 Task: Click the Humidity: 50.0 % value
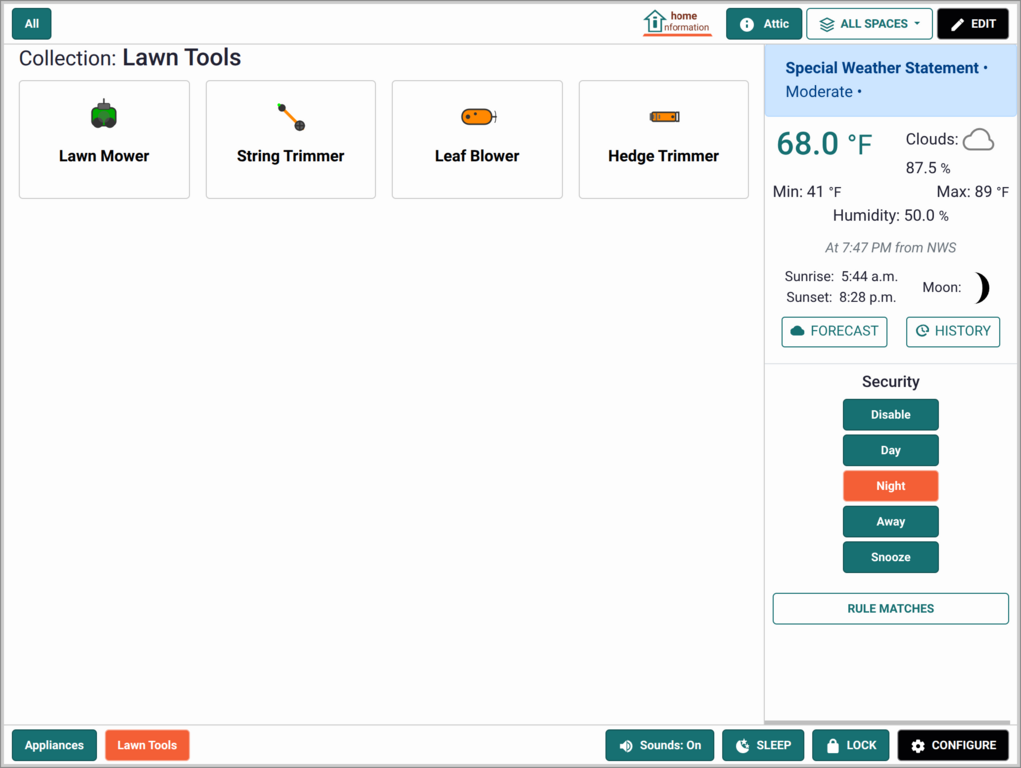[x=890, y=216]
